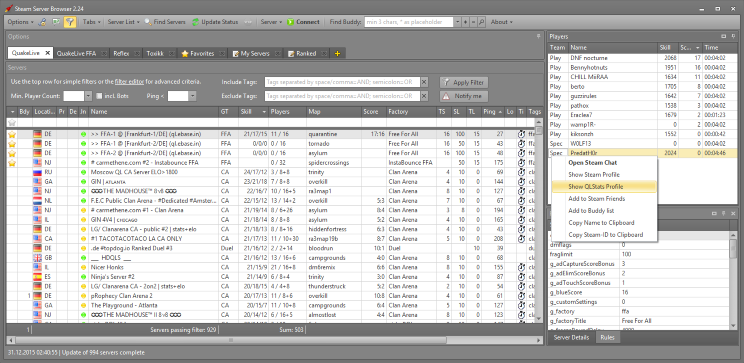Image resolution: width=744 pixels, height=363 pixels.
Task: Expand the Find Buddy history dropdown arrow
Action: pyautogui.click(x=457, y=22)
